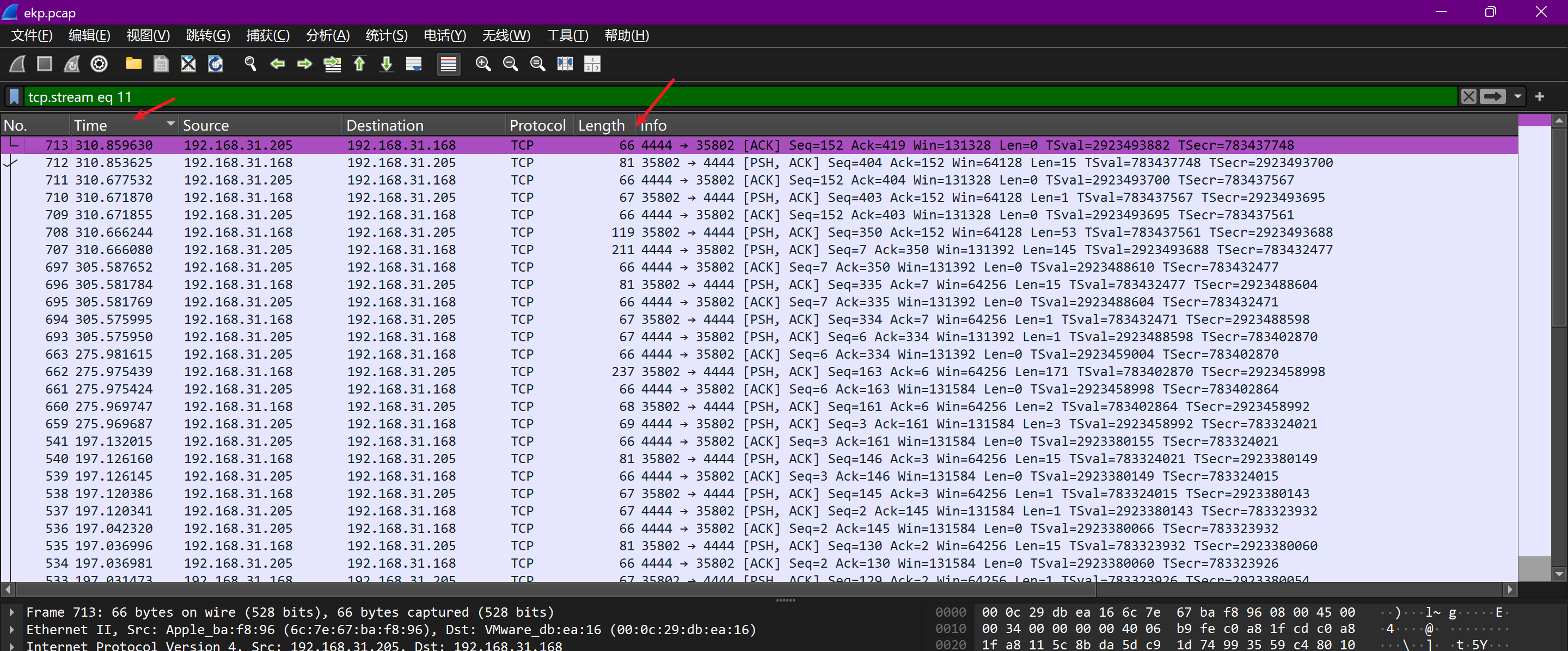Expand the Frame 713 details row

click(x=11, y=611)
